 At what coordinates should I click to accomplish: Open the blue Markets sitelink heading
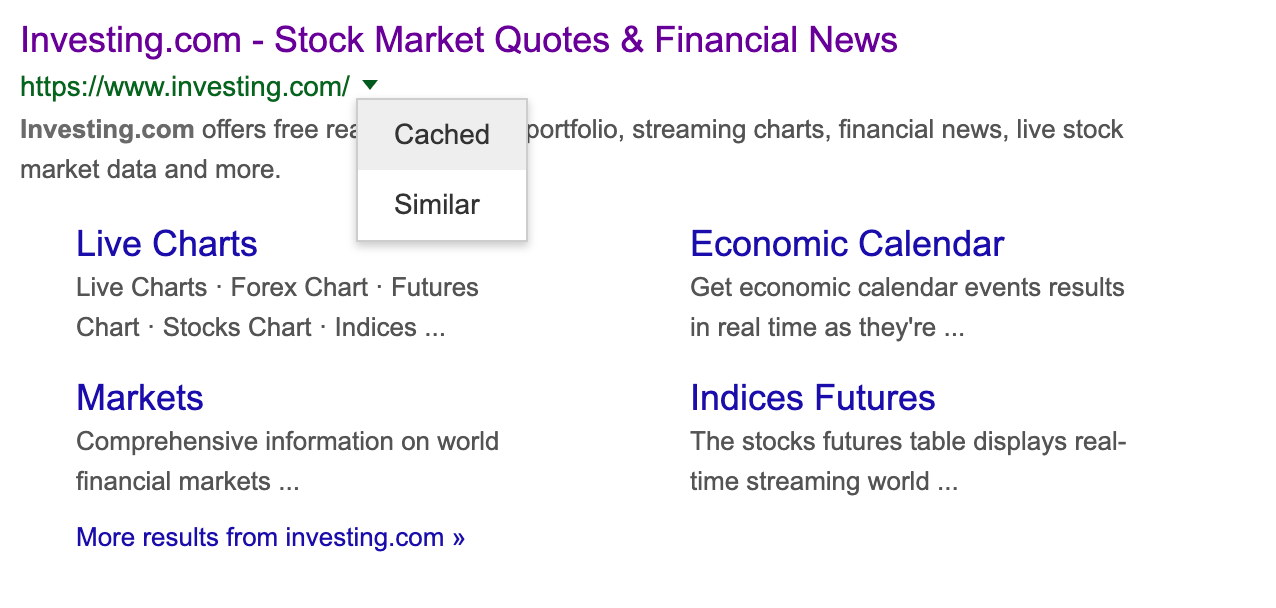coord(139,398)
